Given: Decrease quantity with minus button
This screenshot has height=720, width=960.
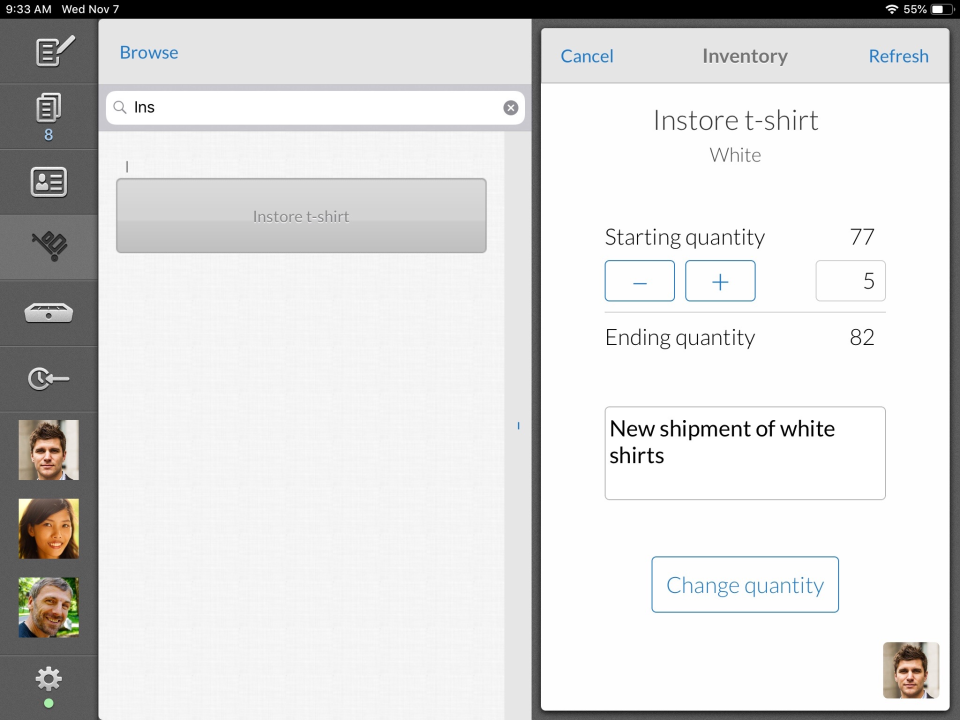Looking at the screenshot, I should (639, 281).
